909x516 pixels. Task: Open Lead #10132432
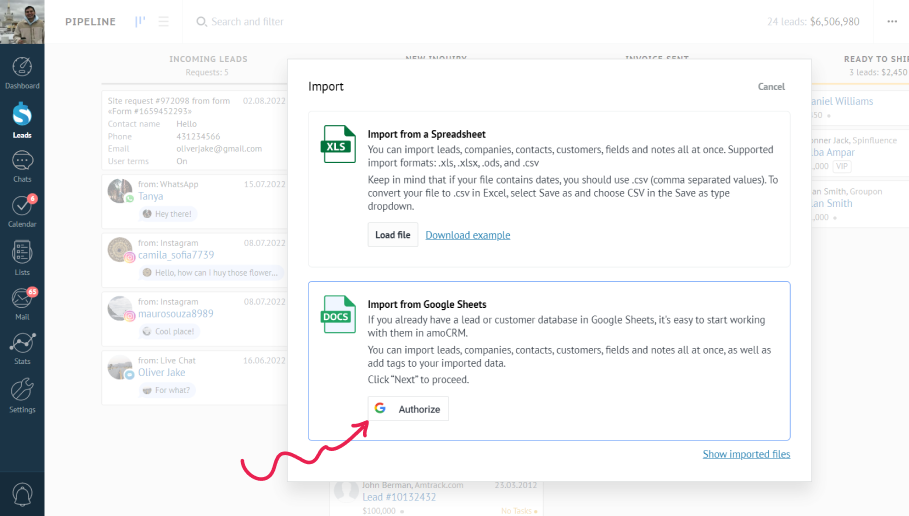coord(399,497)
